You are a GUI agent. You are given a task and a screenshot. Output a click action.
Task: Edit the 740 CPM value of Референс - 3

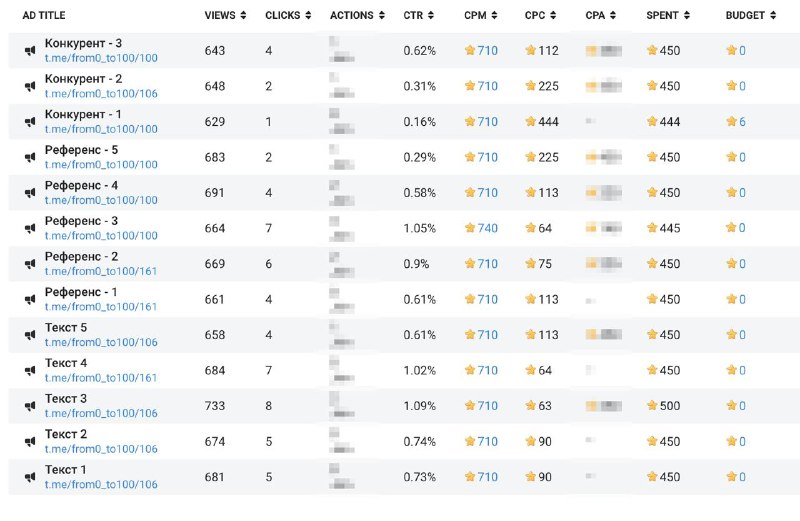pos(487,228)
